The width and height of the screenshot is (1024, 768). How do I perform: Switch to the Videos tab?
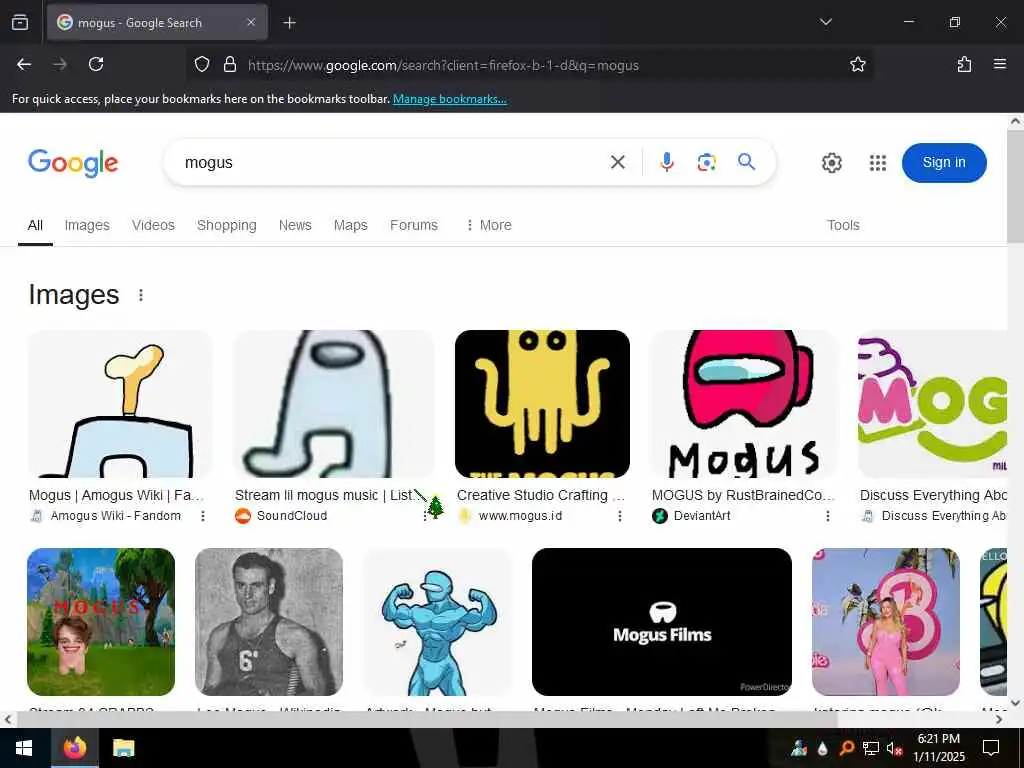153,225
